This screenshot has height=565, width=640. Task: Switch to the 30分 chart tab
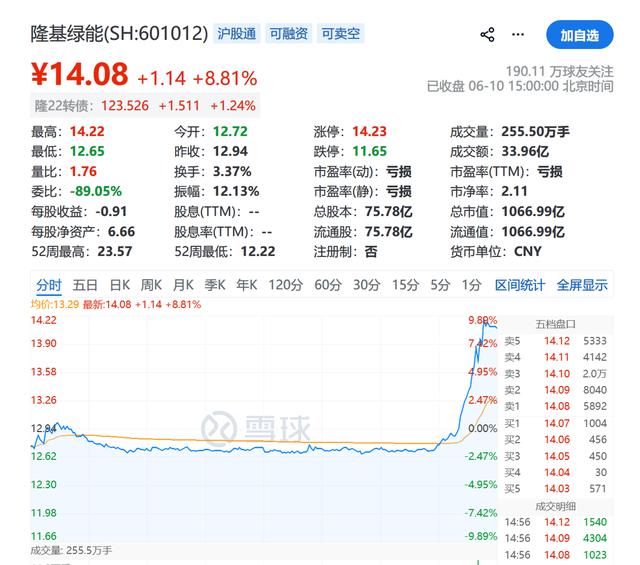[x=367, y=285]
